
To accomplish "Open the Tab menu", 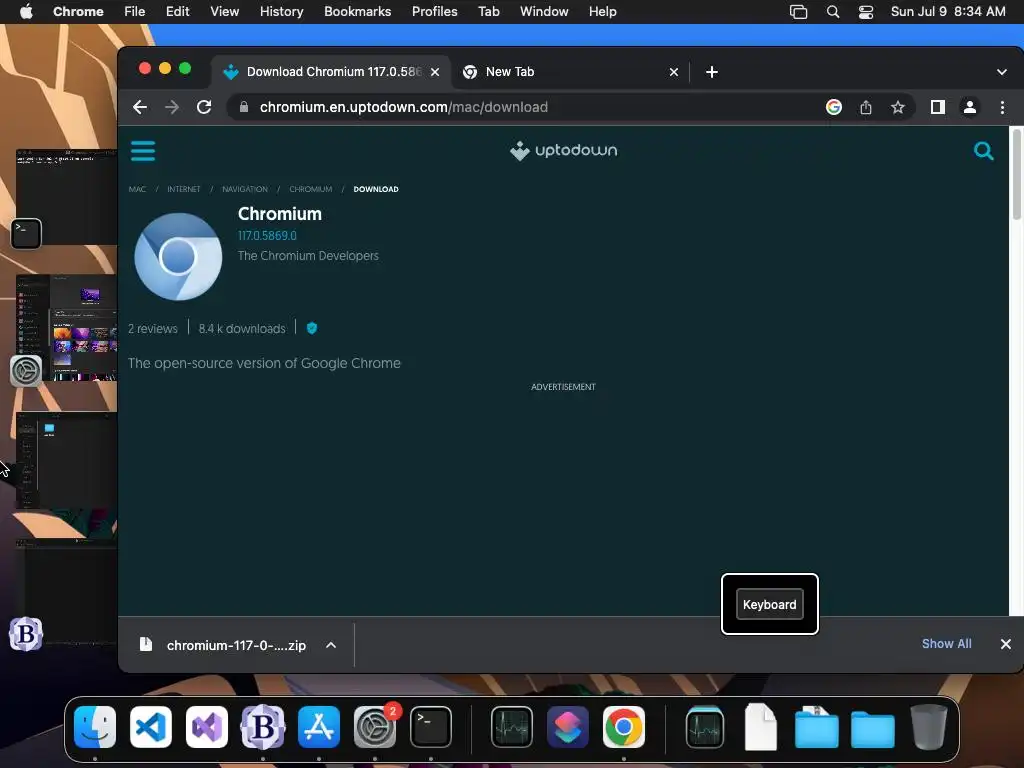I will [488, 12].
